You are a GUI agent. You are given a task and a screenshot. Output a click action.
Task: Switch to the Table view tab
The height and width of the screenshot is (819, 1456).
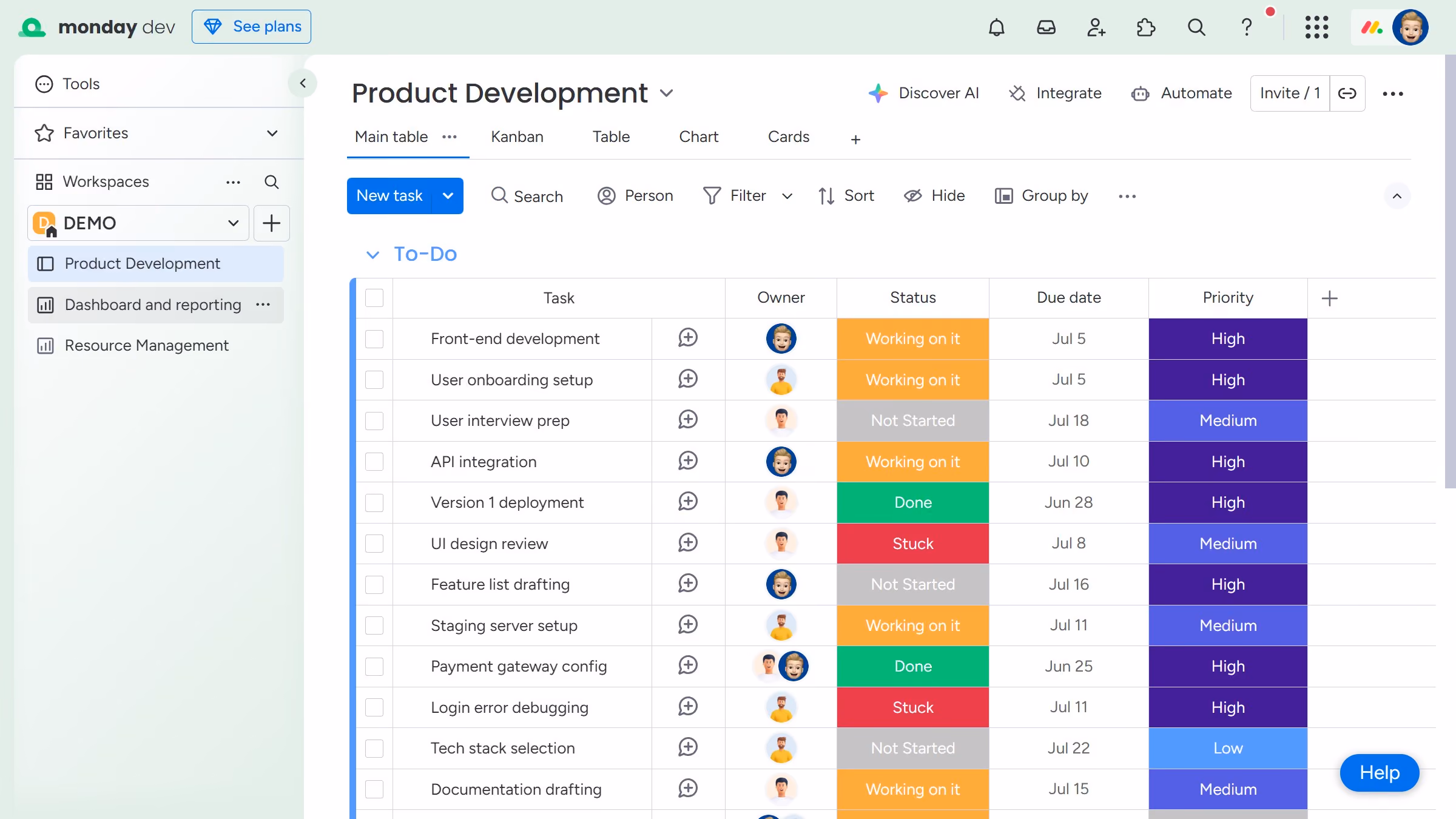point(611,137)
